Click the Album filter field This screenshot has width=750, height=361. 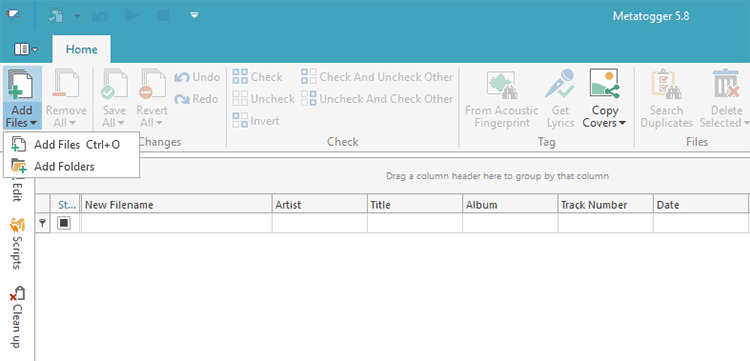(510, 223)
